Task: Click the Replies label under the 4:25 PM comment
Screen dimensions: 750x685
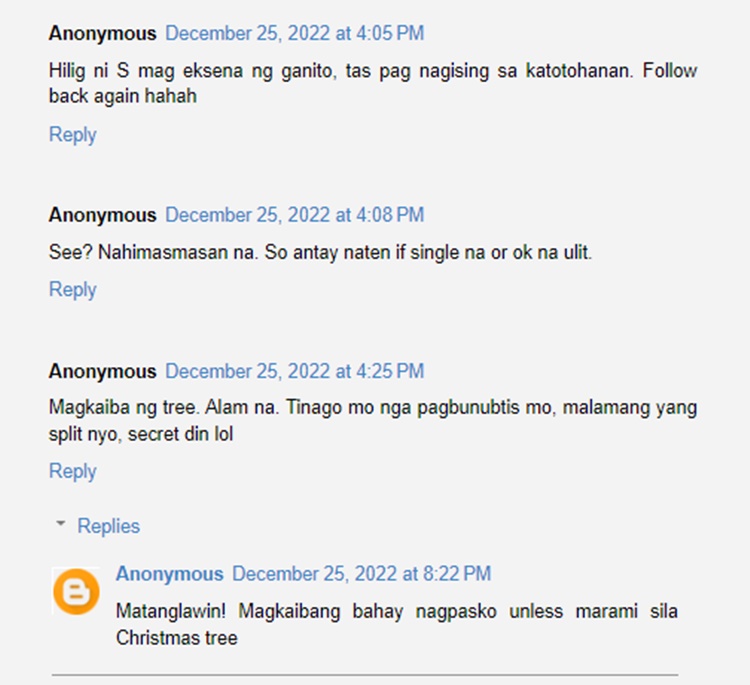Action: click(x=109, y=526)
